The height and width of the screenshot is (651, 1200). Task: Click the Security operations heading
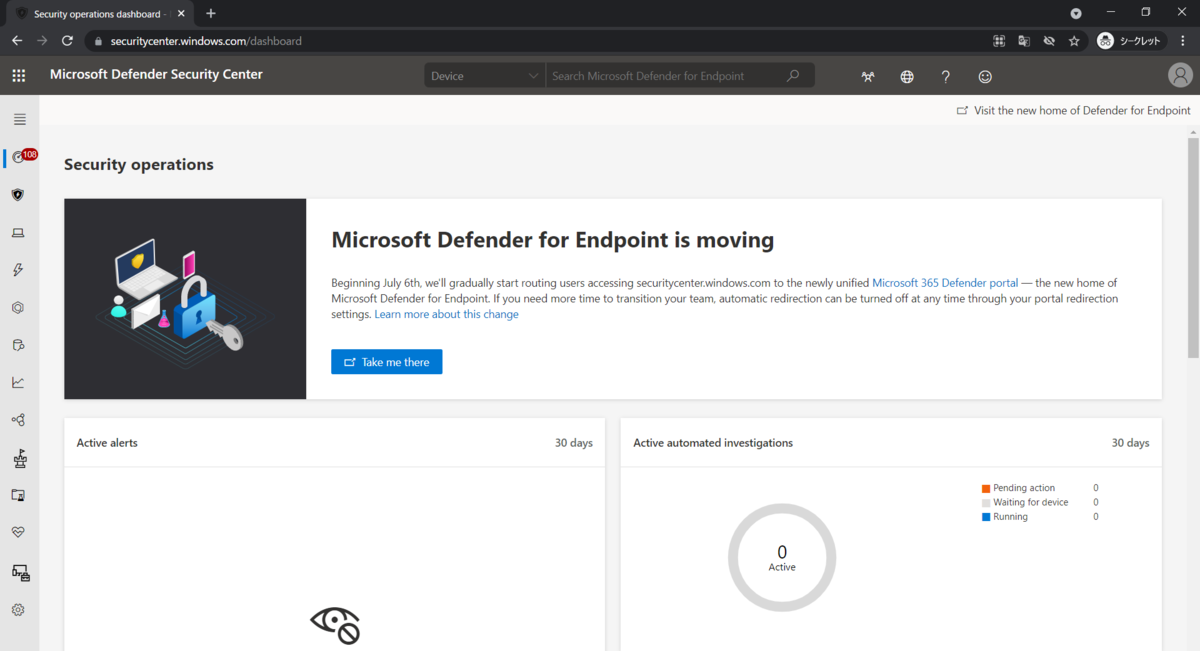[139, 165]
